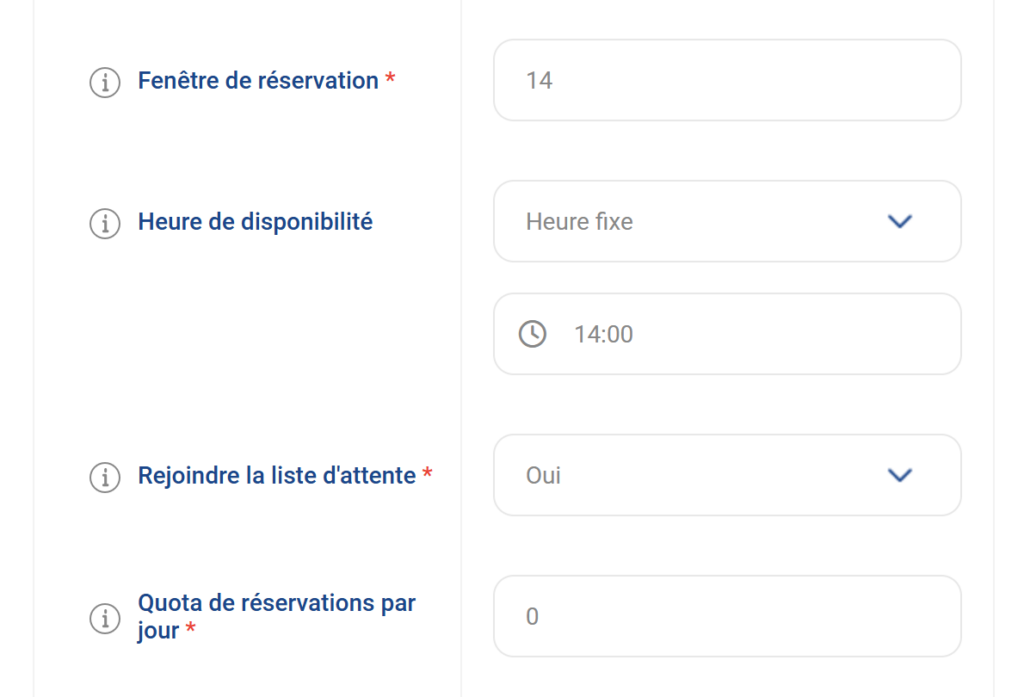
Task: Open the time picker via the clock symbol
Action: [x=531, y=334]
